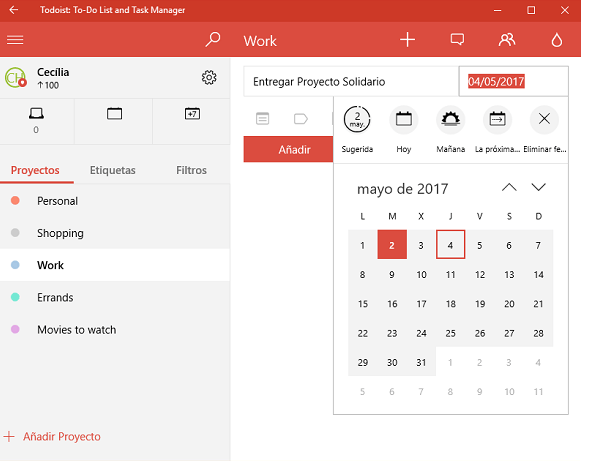This screenshot has width=600, height=462.
Task: Click the task name input field
Action: point(351,82)
